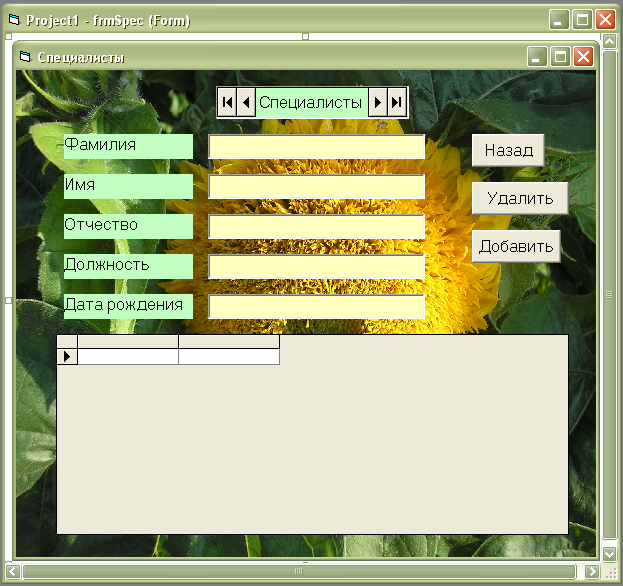
Task: Click the Специалисты data control caption
Action: click(x=312, y=103)
